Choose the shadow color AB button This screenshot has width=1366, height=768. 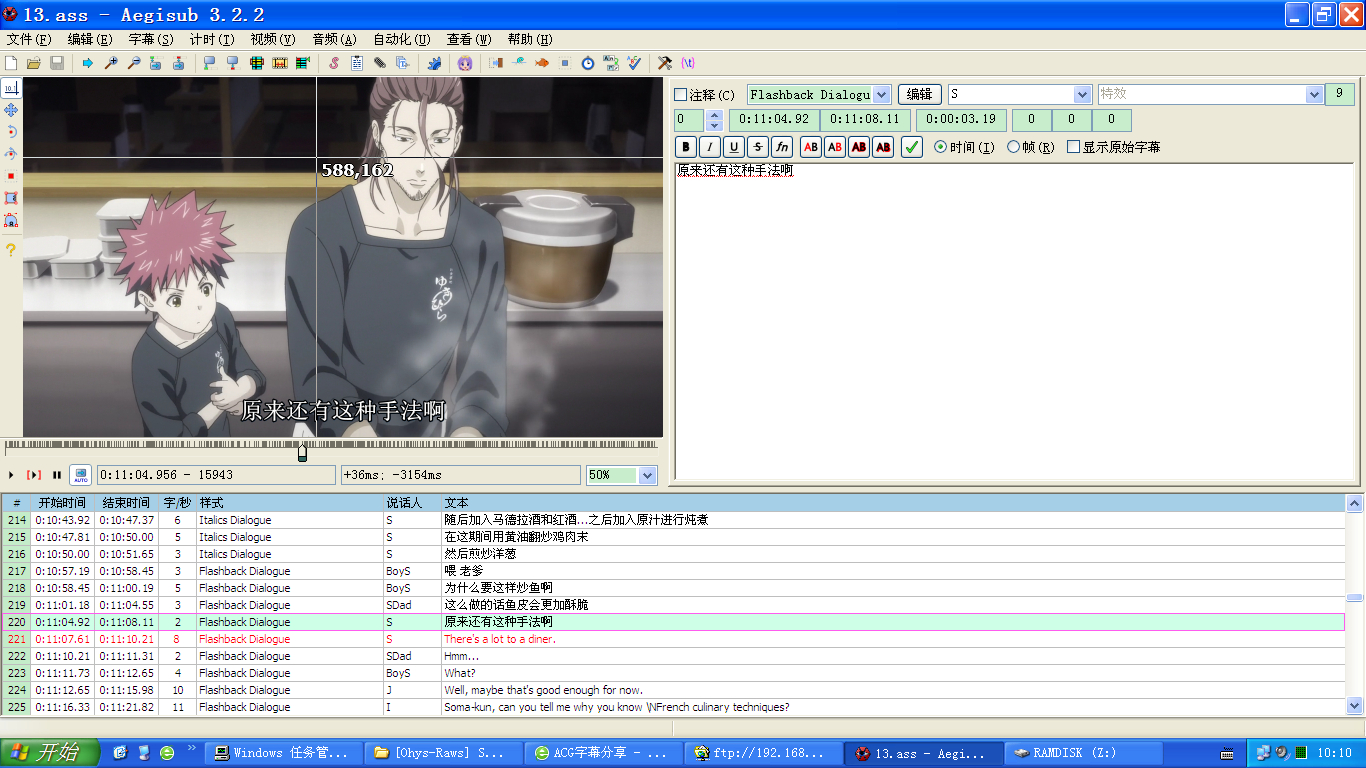[x=883, y=147]
